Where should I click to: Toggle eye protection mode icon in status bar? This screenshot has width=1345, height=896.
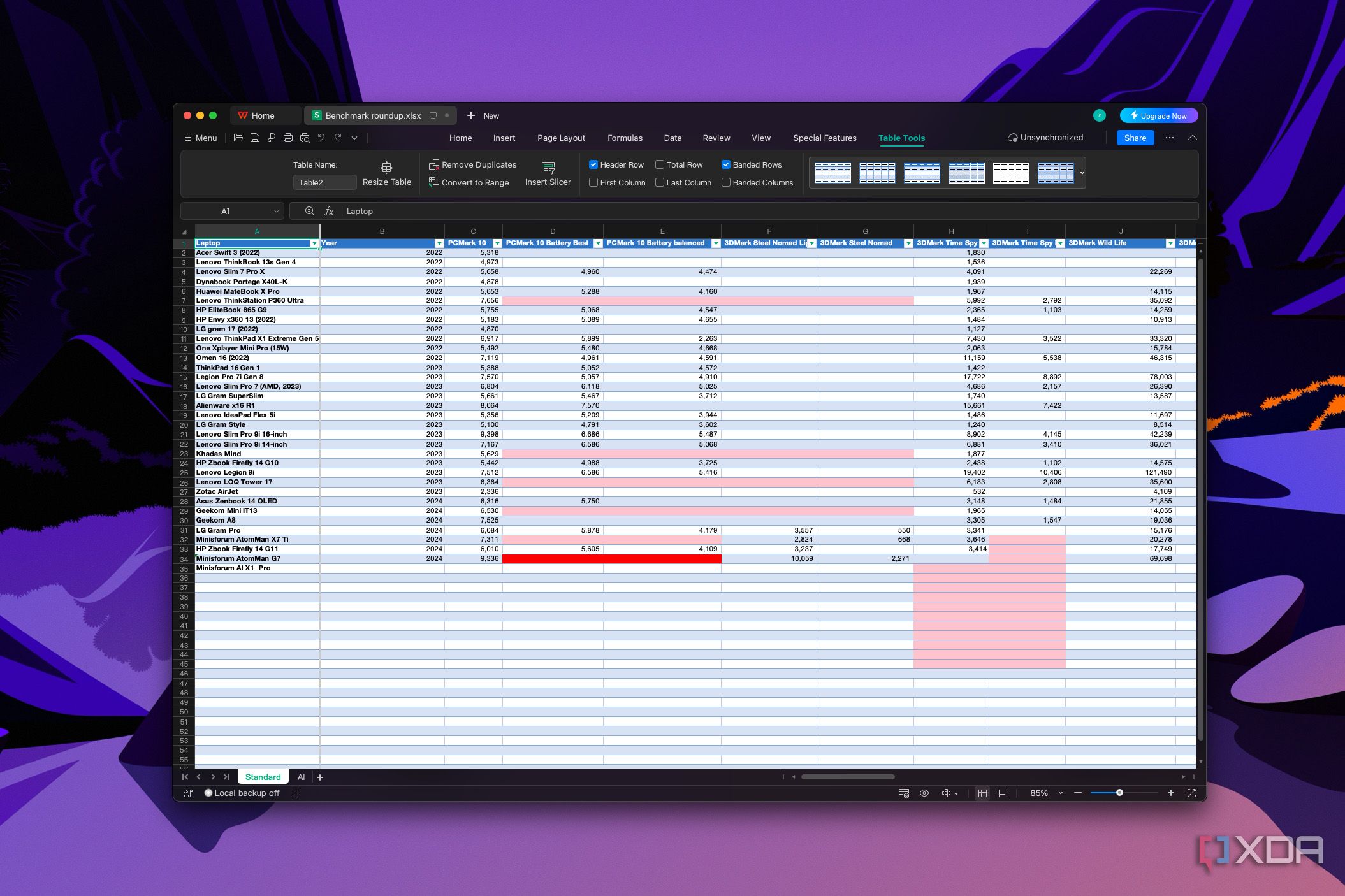[x=924, y=793]
